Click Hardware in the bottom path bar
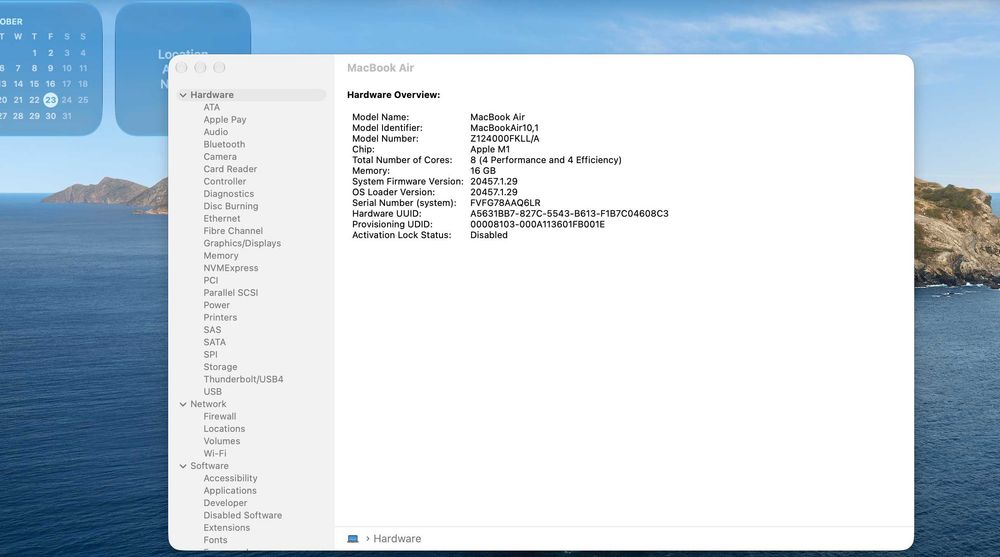This screenshot has width=1000, height=557. (x=397, y=539)
